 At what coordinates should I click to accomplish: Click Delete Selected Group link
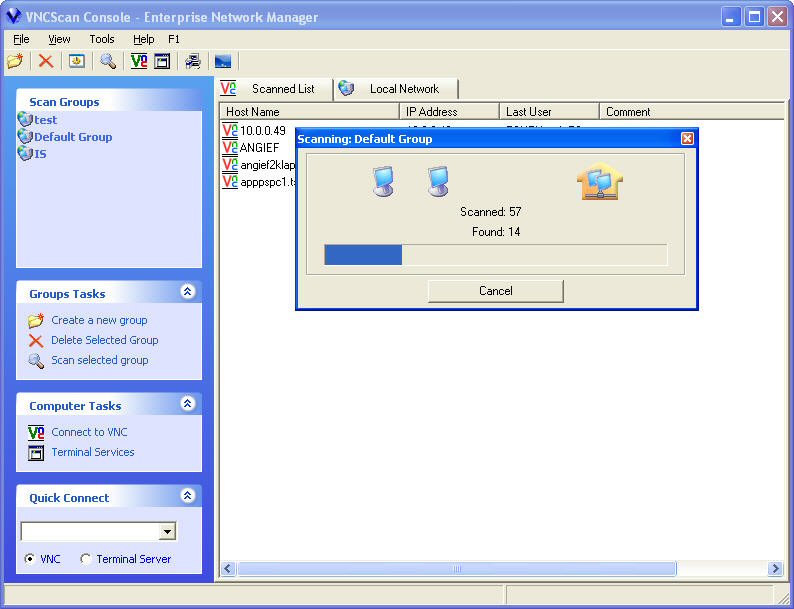click(105, 340)
